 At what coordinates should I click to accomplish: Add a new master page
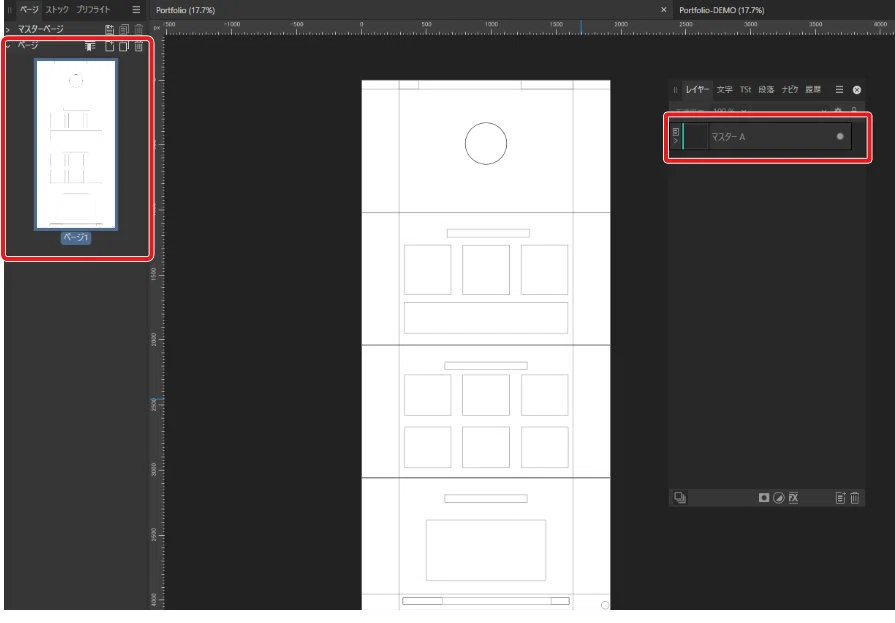[x=109, y=29]
